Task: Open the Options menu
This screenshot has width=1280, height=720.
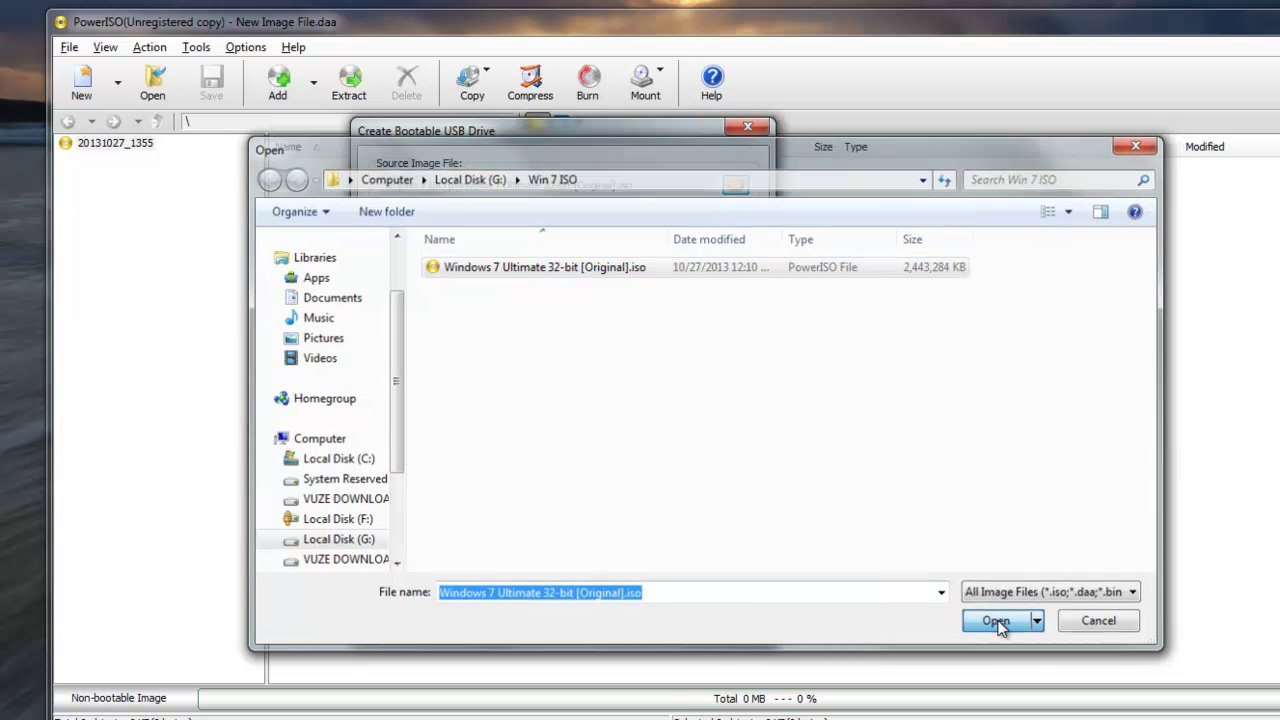Action: pos(246,47)
